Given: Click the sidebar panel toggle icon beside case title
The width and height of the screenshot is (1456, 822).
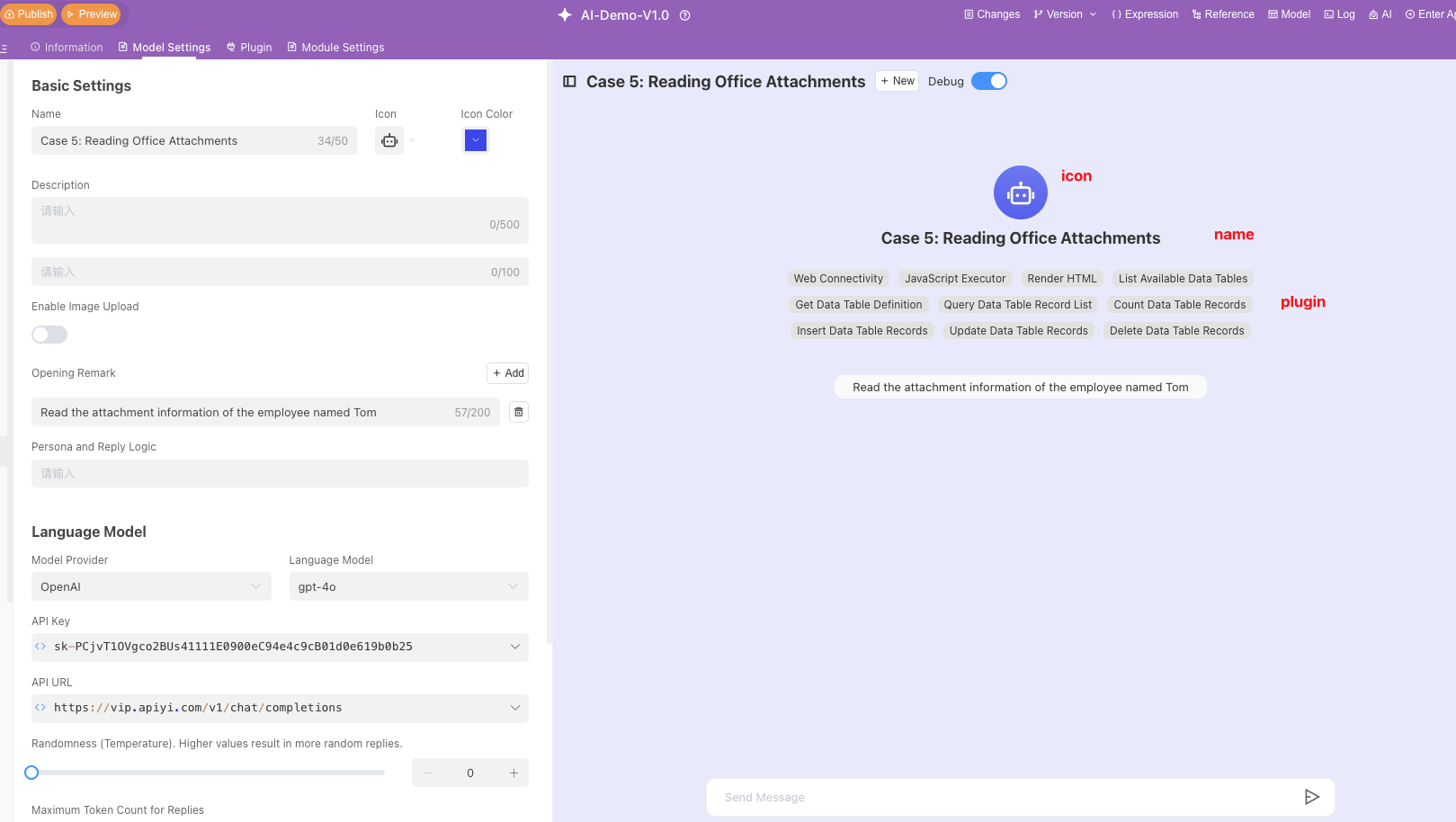Looking at the screenshot, I should (x=569, y=82).
